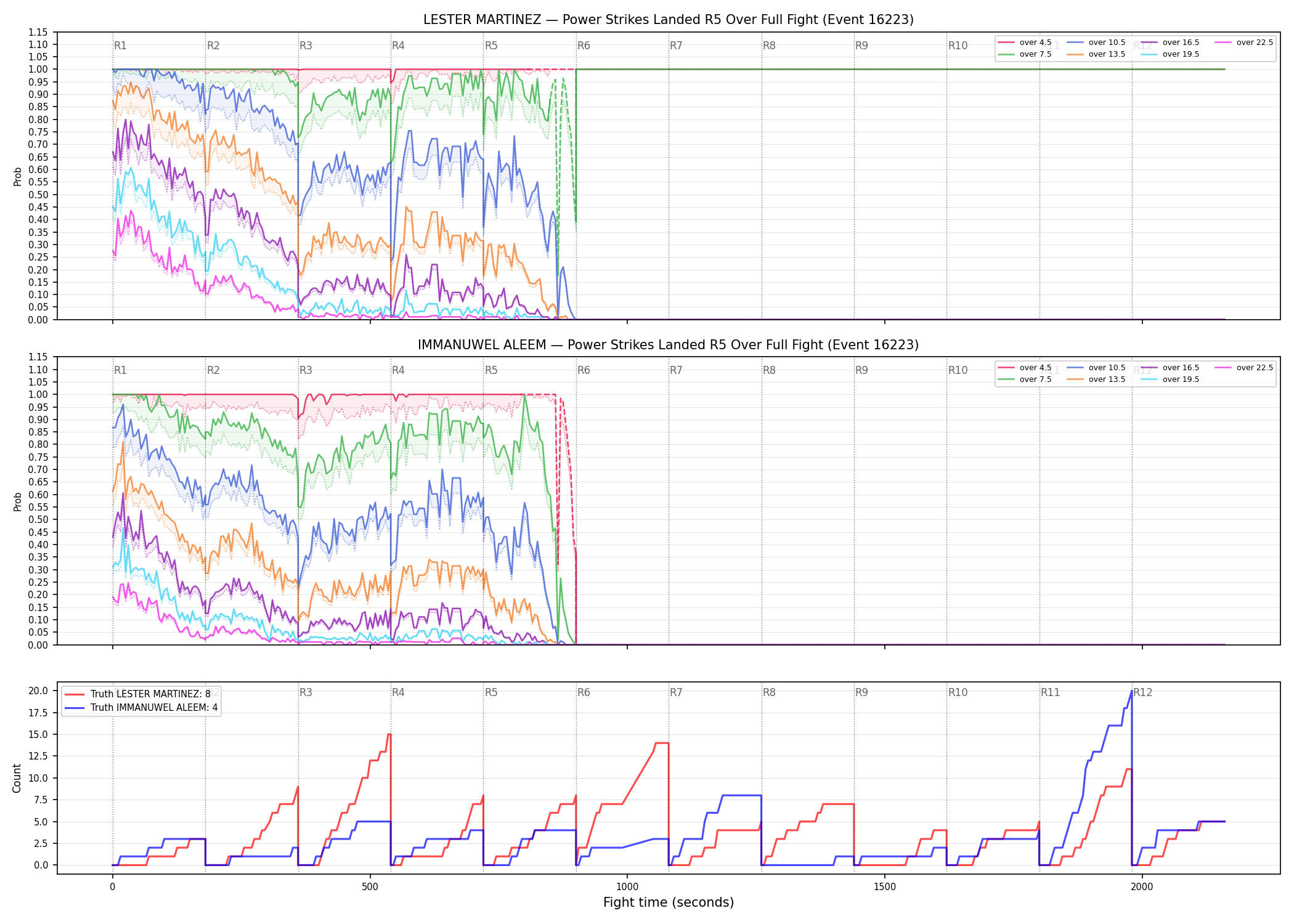Click R10 round marker in Lester Martinez chart

(x=958, y=46)
